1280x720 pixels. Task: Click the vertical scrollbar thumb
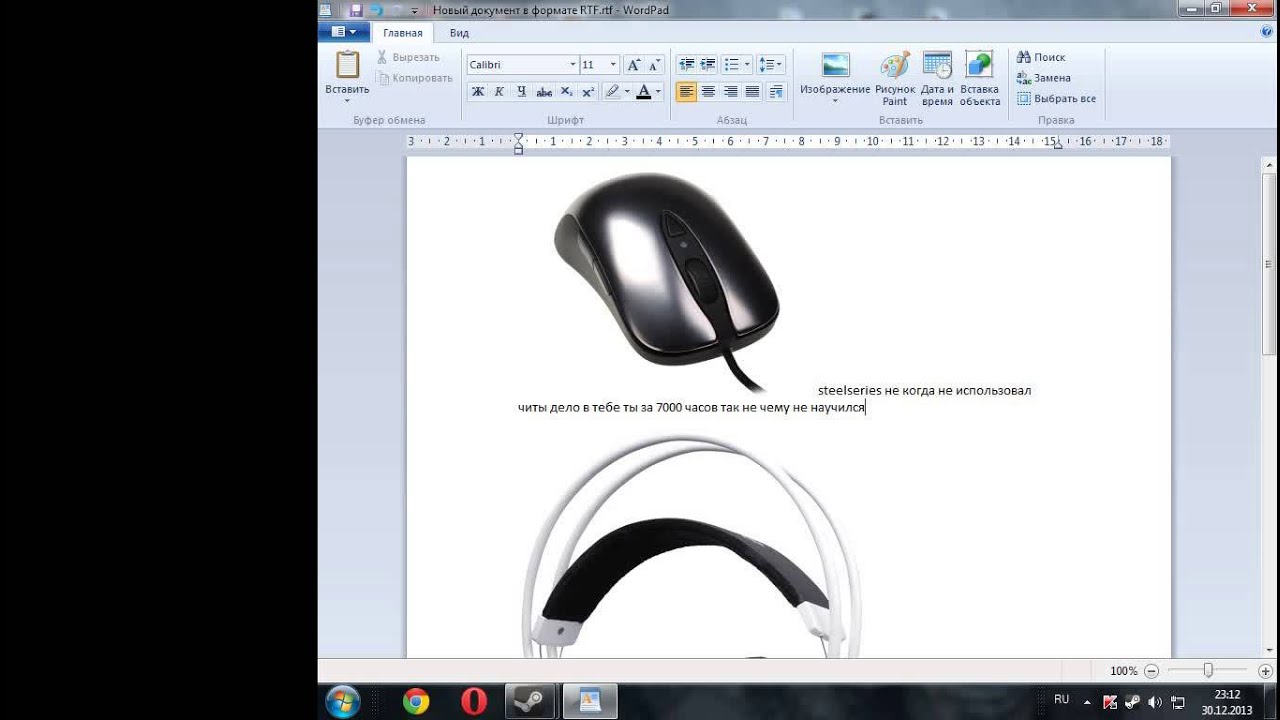click(x=1269, y=264)
